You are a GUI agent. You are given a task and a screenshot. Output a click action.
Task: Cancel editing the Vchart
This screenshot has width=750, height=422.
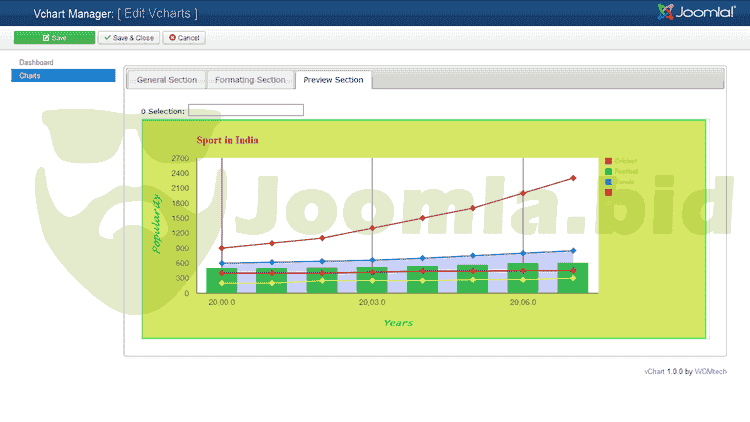coord(183,37)
